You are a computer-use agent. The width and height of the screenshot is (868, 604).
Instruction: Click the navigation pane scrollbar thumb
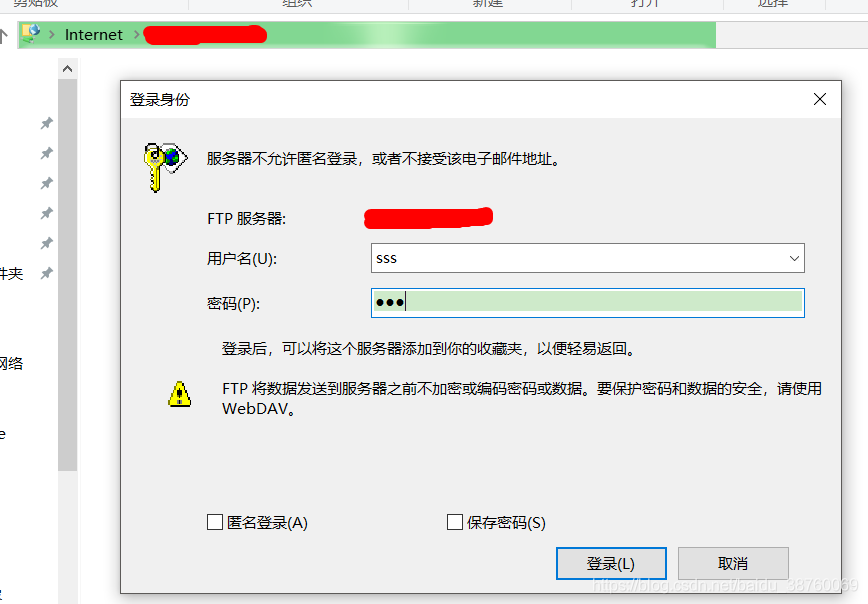point(68,275)
